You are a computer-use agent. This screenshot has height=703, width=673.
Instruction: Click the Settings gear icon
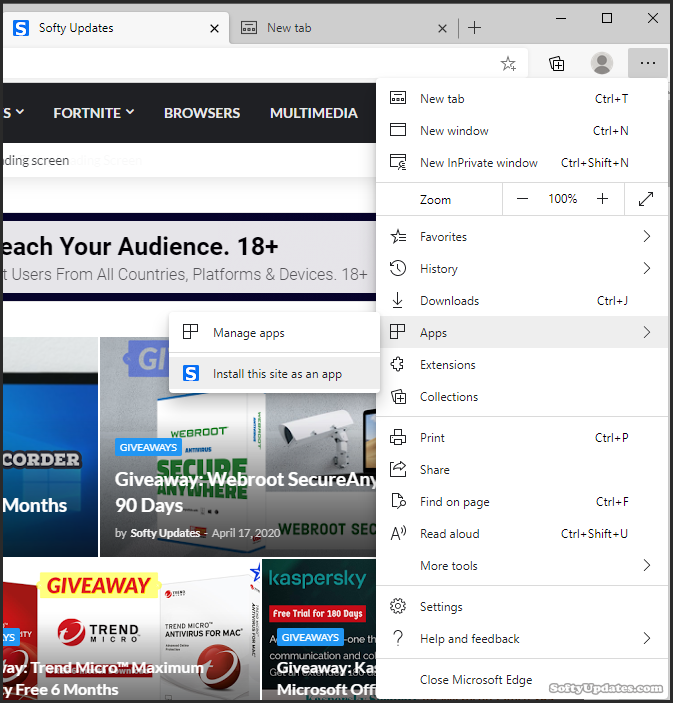[398, 606]
